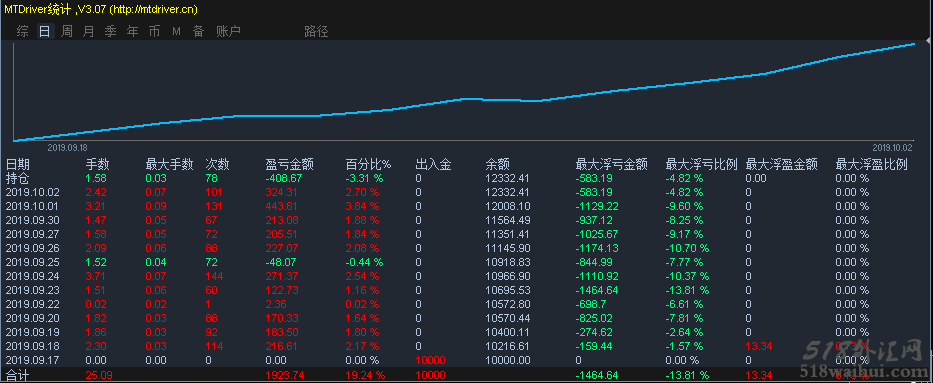
Task: Click the -408.67 open position loss
Action: coord(284,178)
